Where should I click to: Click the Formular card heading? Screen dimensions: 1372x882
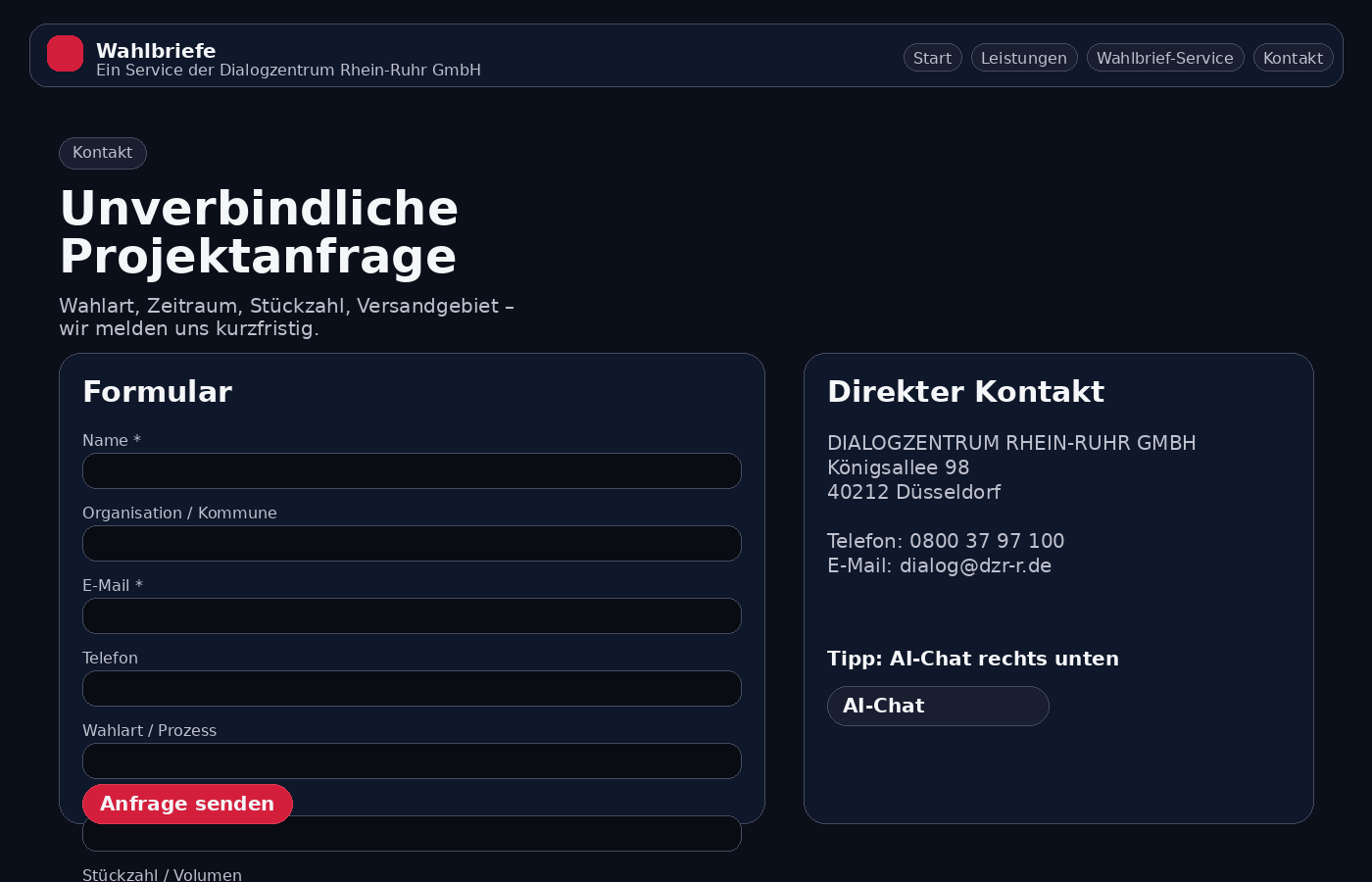point(157,392)
